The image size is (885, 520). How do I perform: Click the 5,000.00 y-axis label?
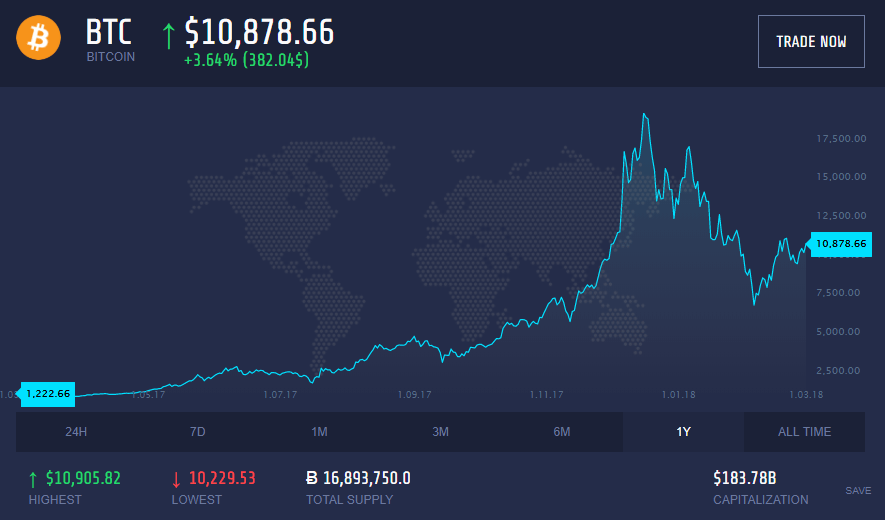pyautogui.click(x=838, y=331)
